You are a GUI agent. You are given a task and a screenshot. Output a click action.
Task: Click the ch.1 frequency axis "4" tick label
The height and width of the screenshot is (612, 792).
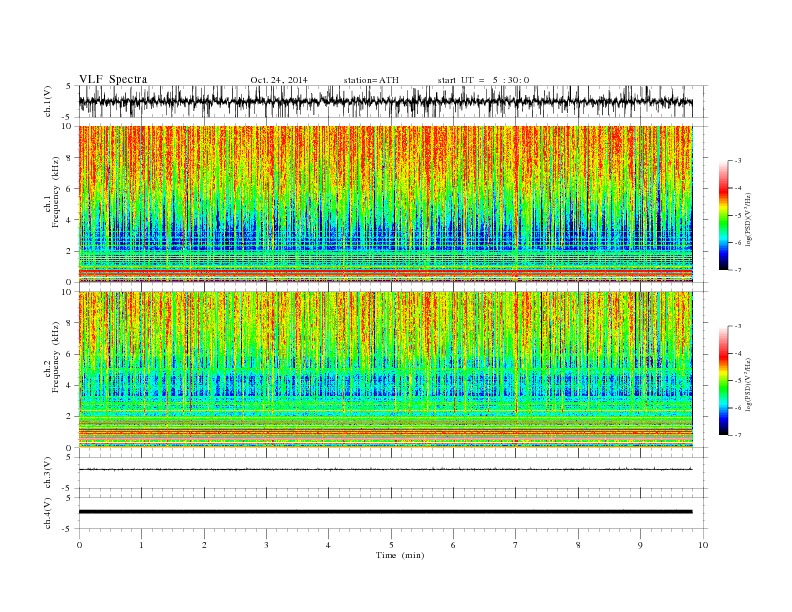(x=70, y=220)
